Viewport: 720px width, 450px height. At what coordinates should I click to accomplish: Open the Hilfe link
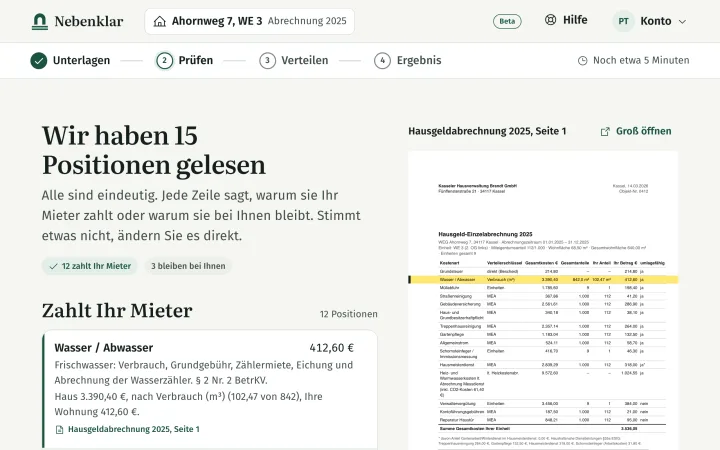575,20
